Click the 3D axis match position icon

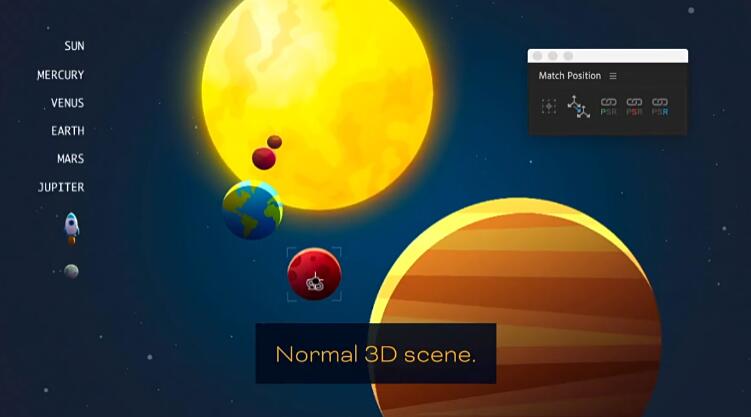click(579, 106)
